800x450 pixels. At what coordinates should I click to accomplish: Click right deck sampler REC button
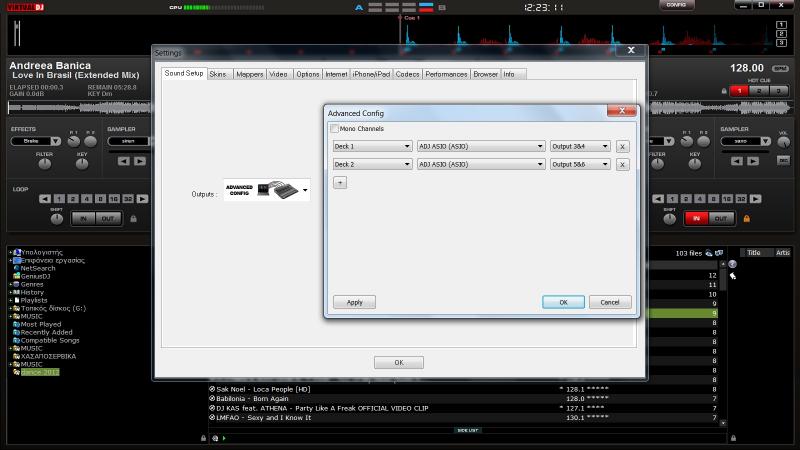click(x=783, y=161)
